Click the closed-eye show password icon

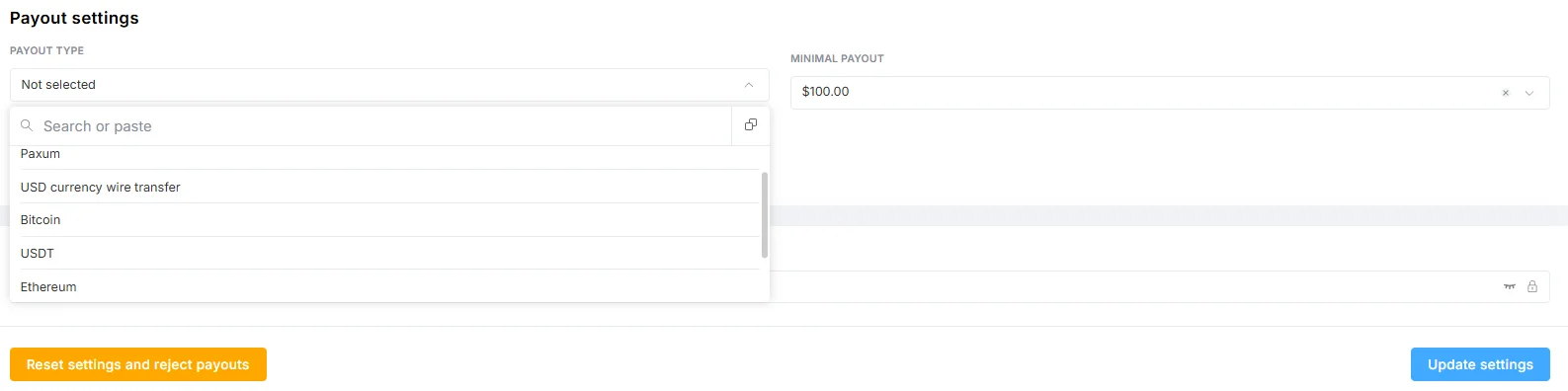coord(1509,286)
